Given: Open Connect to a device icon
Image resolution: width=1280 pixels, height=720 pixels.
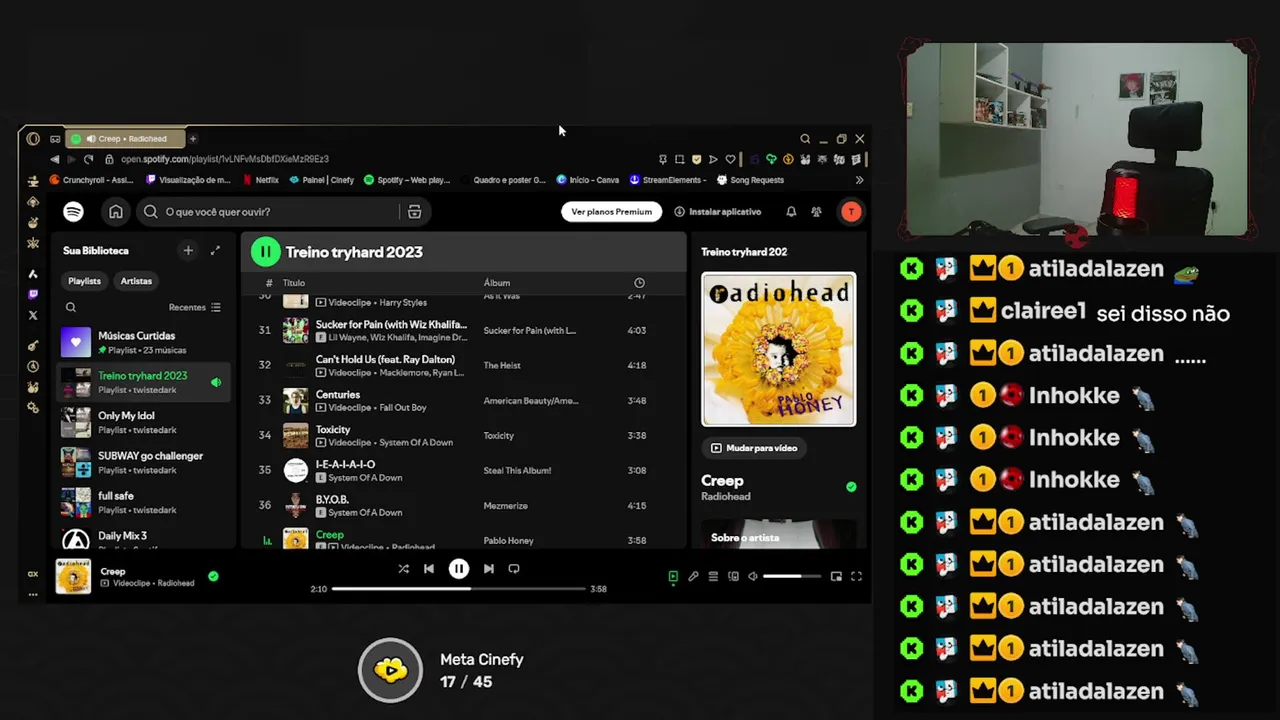Looking at the screenshot, I should [733, 576].
